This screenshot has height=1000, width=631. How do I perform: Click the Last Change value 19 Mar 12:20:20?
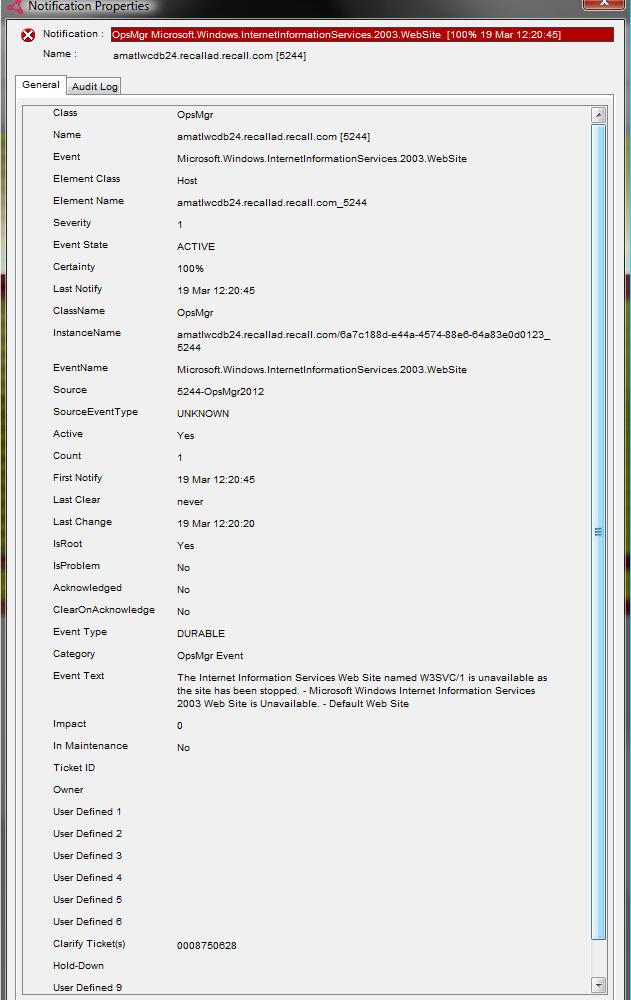[x=216, y=524]
